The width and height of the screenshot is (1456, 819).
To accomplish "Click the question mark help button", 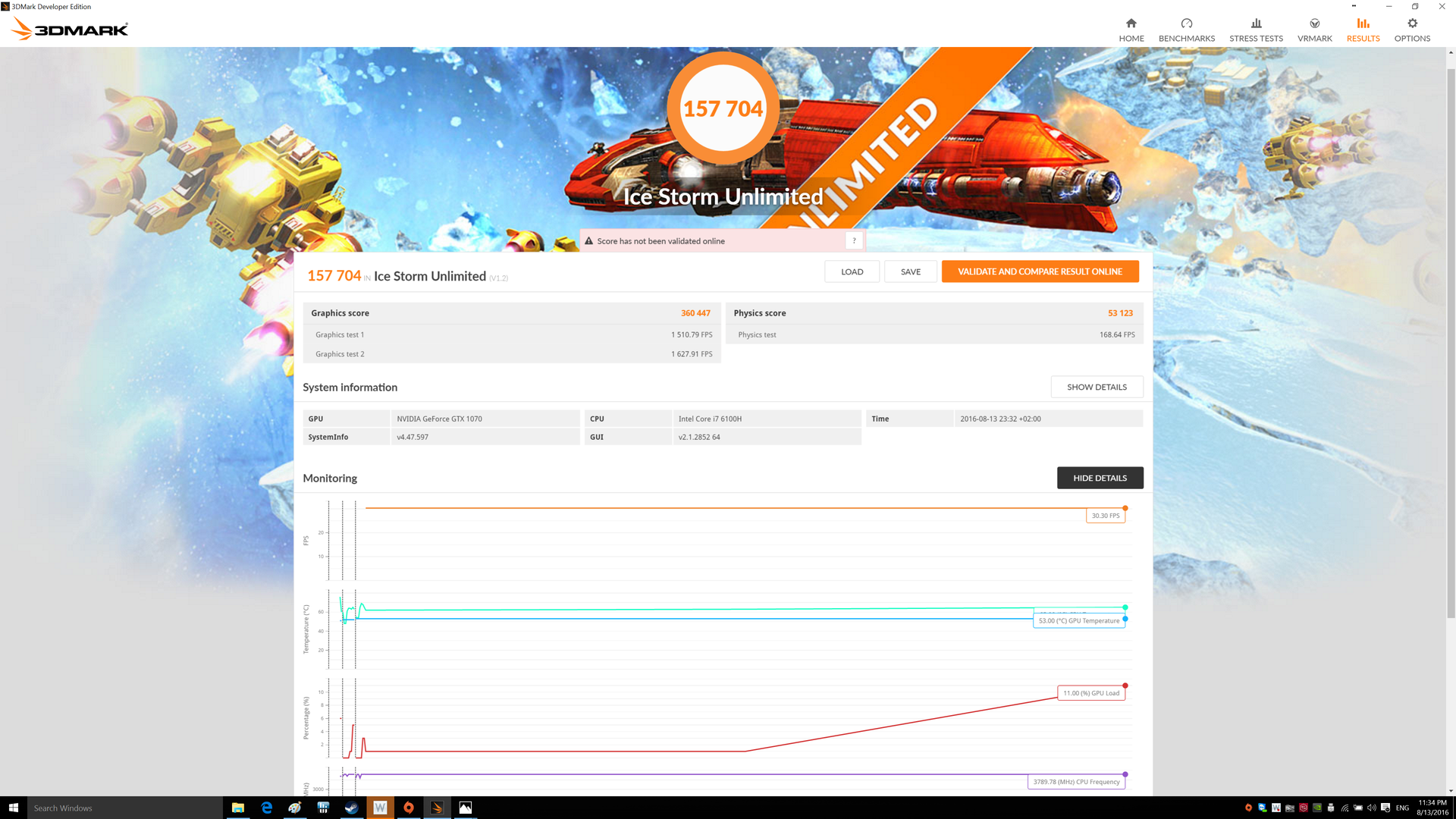I will coord(854,241).
